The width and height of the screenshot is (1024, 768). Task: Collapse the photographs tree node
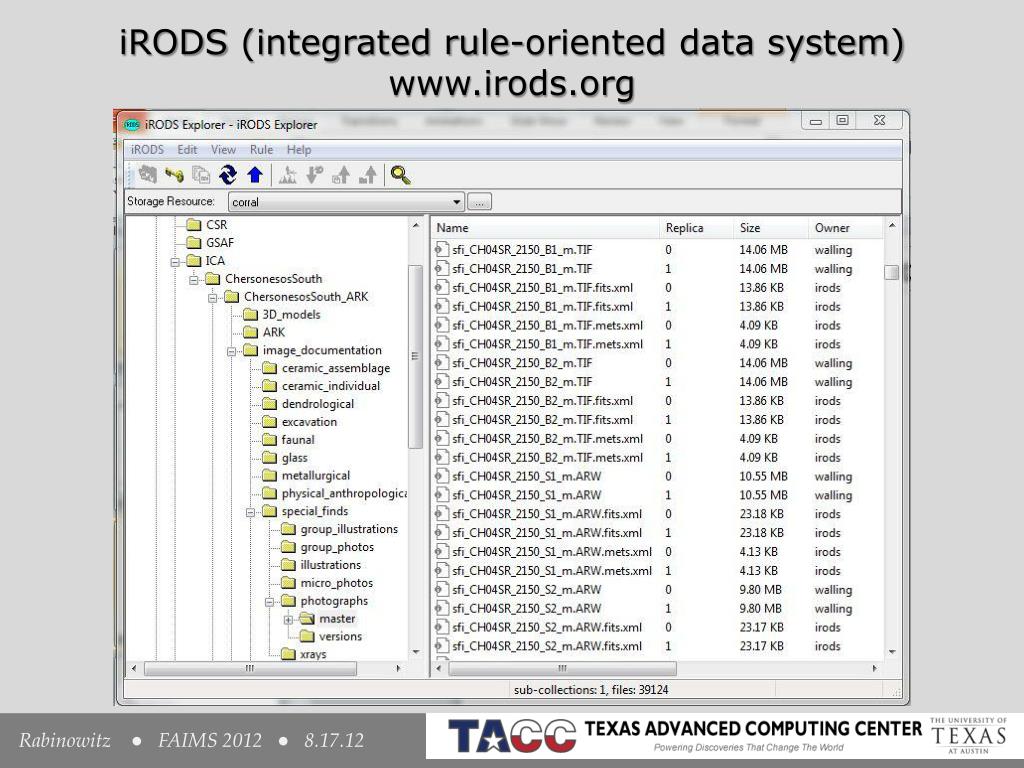pyautogui.click(x=269, y=602)
